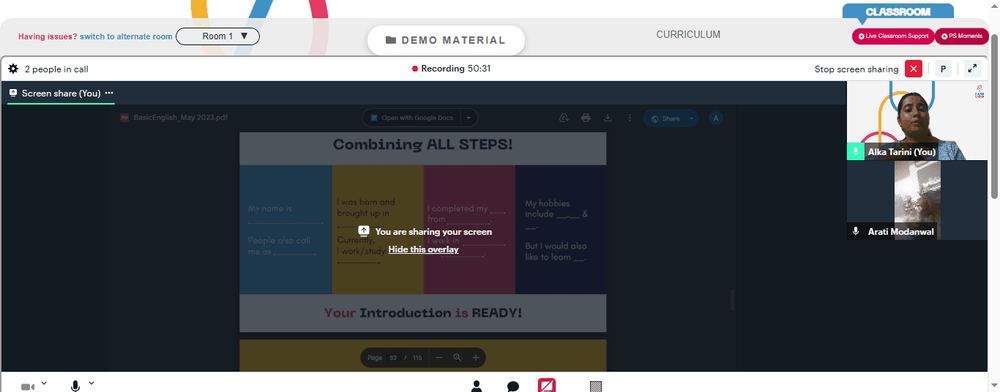
Task: Click magnifier zoom reset icon in page bar
Action: pos(457,358)
